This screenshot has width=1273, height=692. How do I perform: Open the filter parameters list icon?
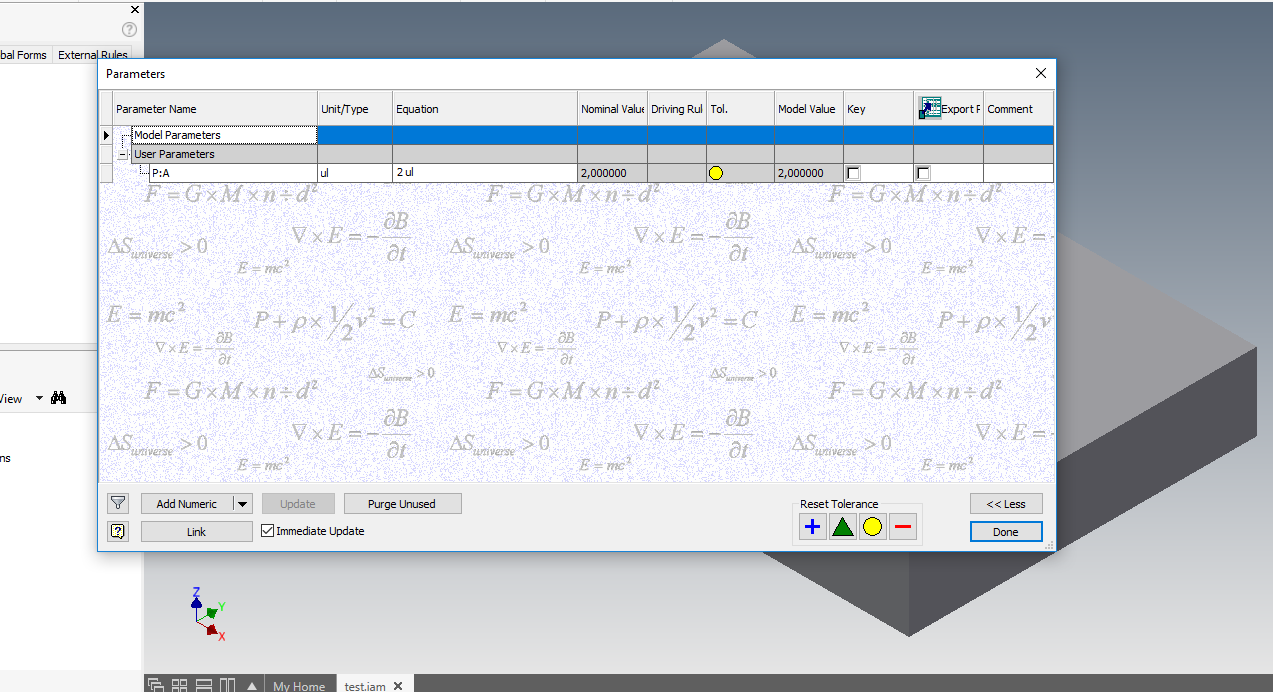coord(117,503)
